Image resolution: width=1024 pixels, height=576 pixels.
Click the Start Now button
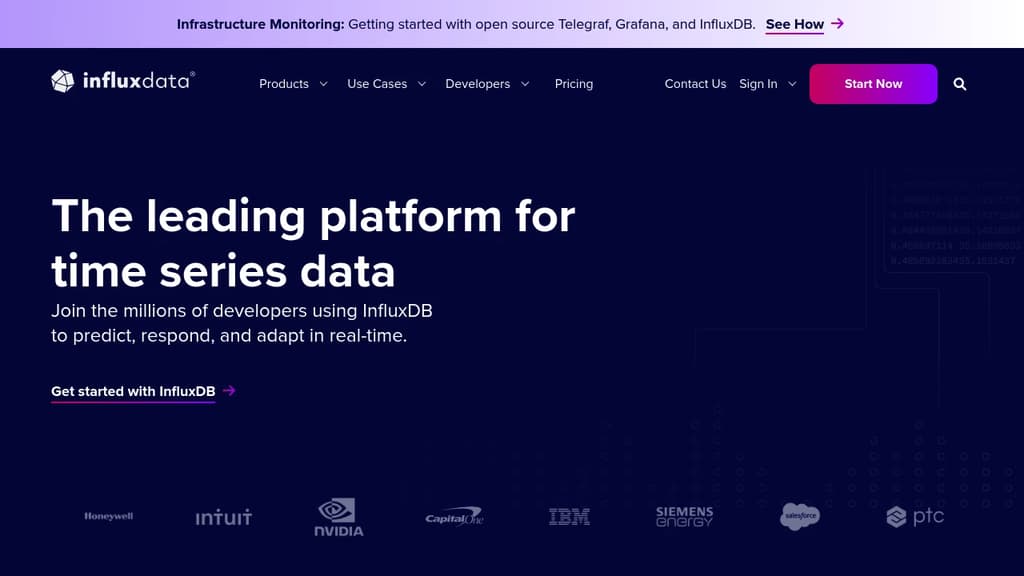tap(873, 84)
